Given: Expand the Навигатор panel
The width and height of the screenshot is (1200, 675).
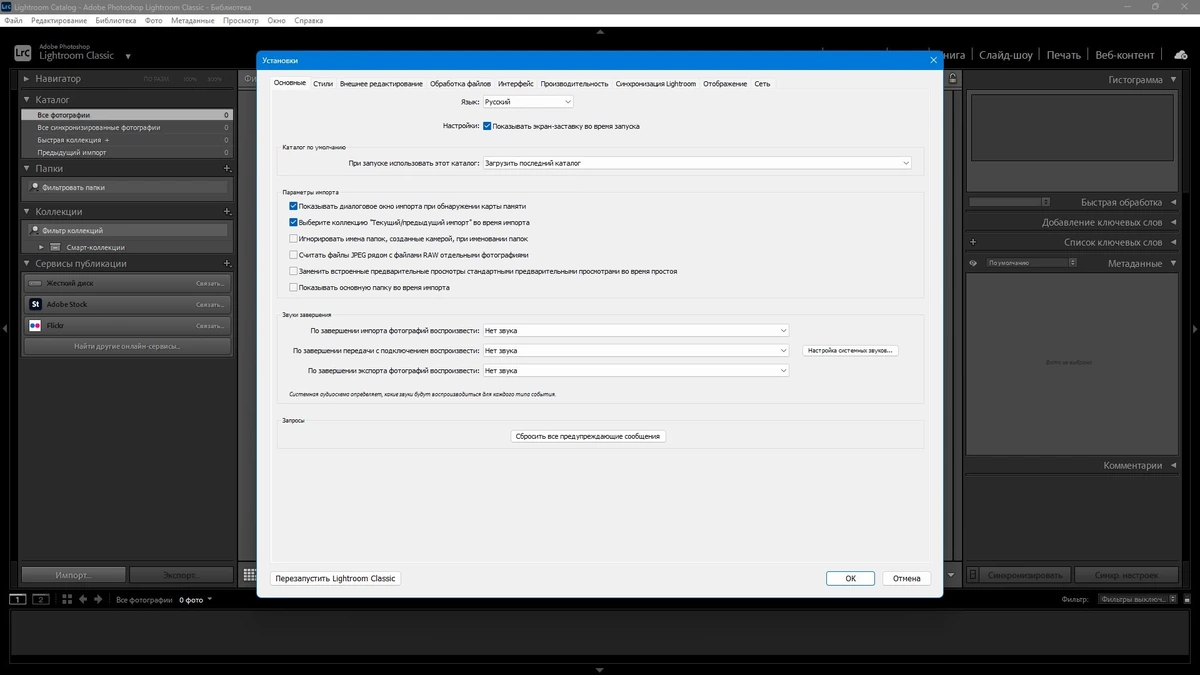Looking at the screenshot, I should tap(27, 78).
